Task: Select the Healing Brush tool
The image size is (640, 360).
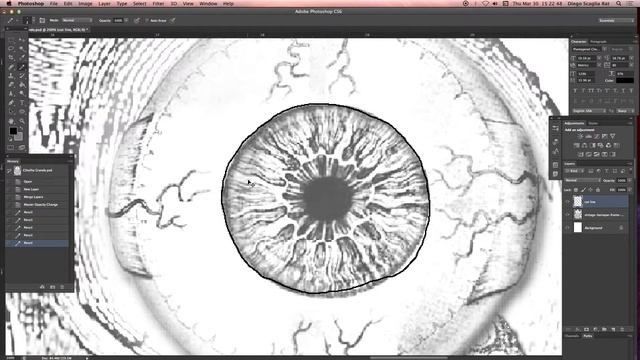Action: pyautogui.click(x=11, y=67)
